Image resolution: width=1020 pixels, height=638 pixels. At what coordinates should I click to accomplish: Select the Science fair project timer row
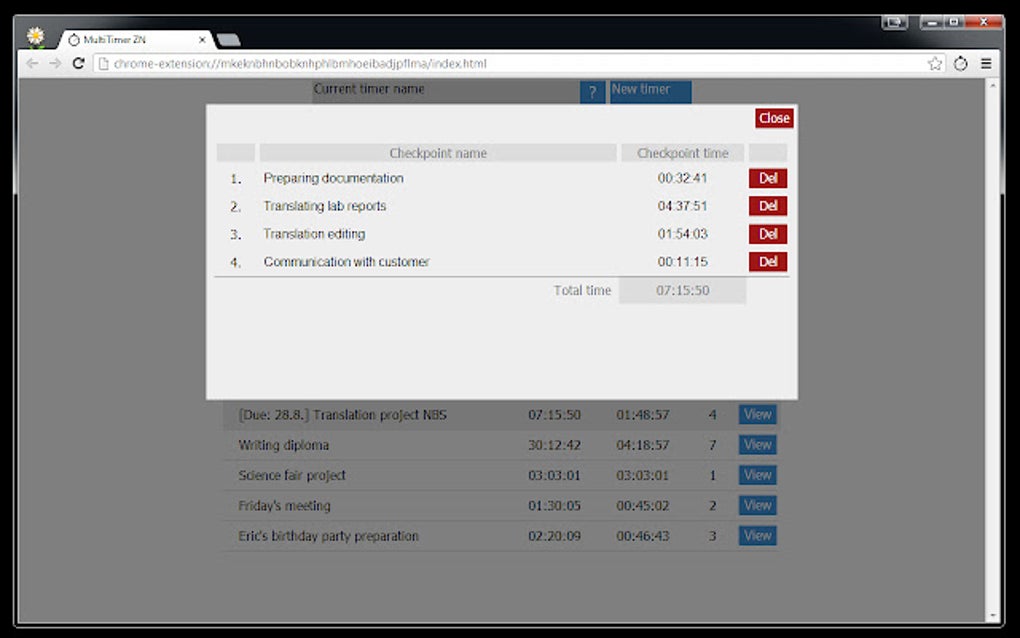click(501, 475)
